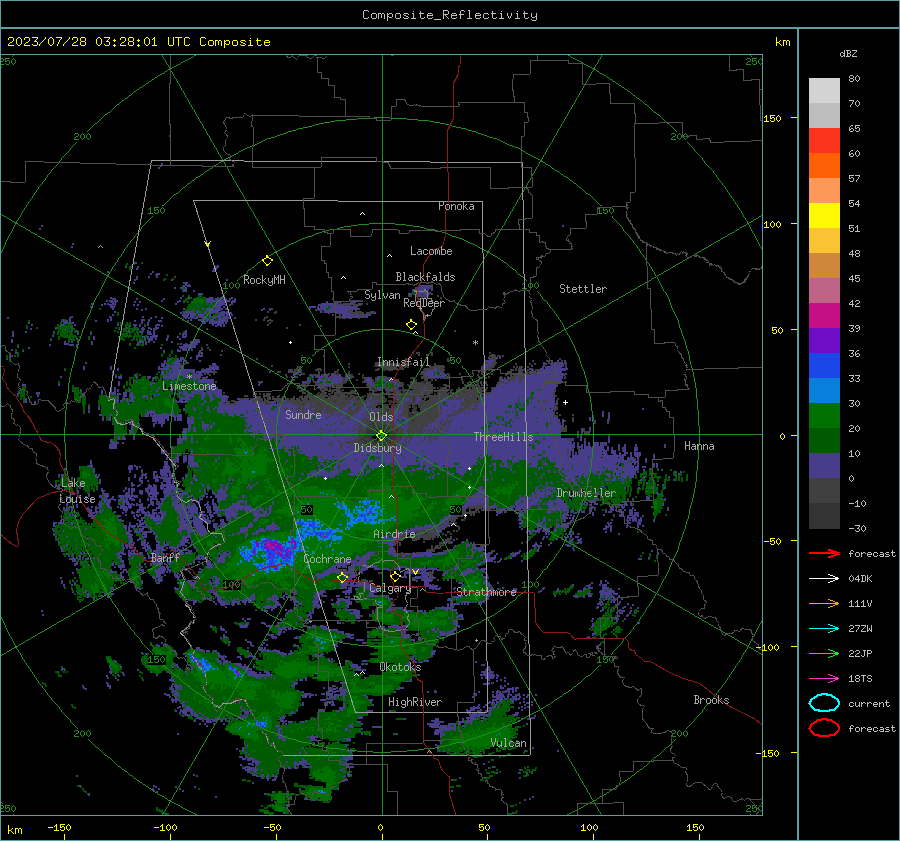Select the Sundre city label
The image size is (900, 841).
(303, 414)
